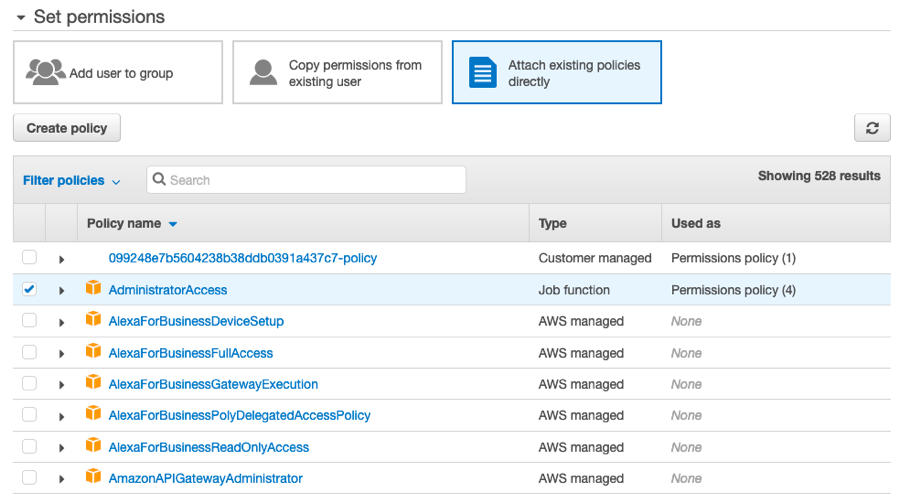This screenshot has width=899, height=502.
Task: Expand the AlexaForBusinessDeviceSetup row details
Action: (61, 322)
